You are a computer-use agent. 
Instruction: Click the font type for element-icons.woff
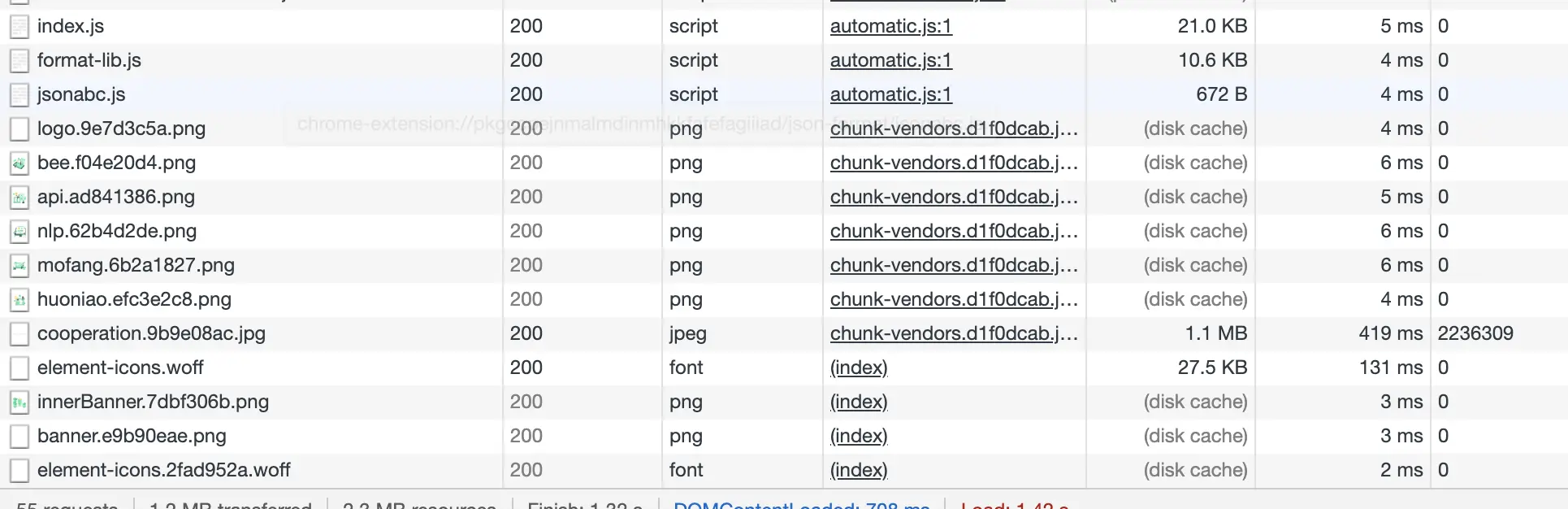pyautogui.click(x=686, y=368)
